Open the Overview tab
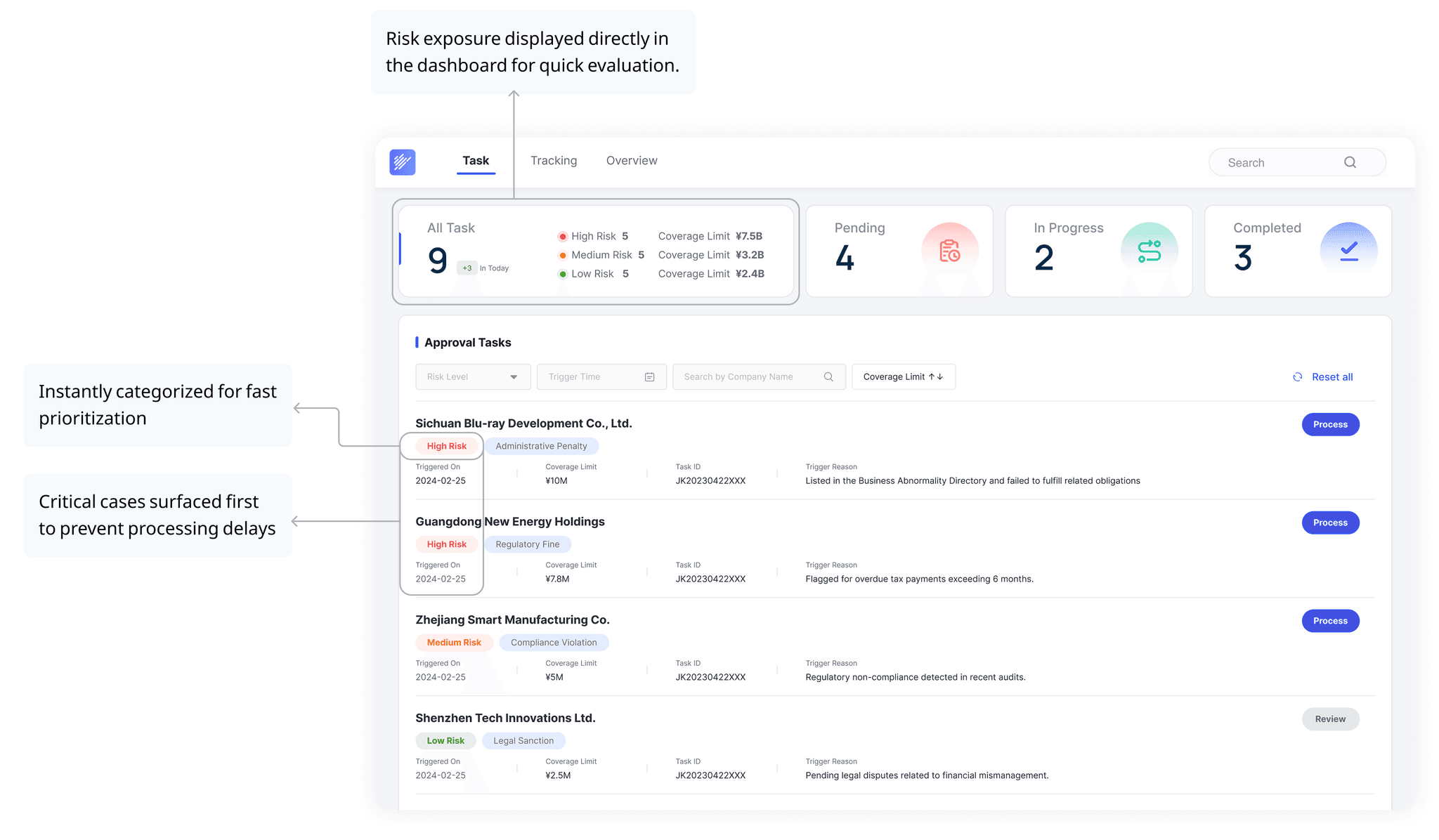Viewport: 1439px width, 840px height. [632, 161]
